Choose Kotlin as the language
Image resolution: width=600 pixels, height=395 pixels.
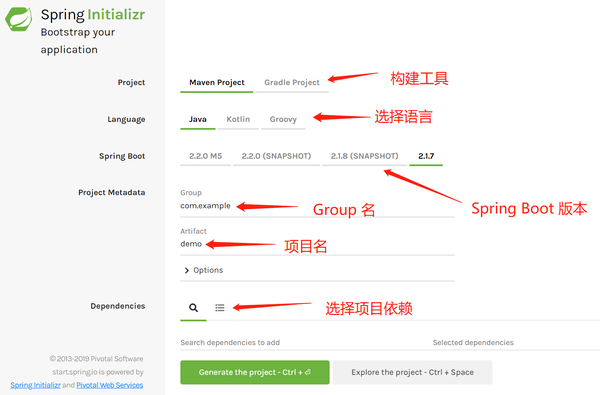(238, 119)
